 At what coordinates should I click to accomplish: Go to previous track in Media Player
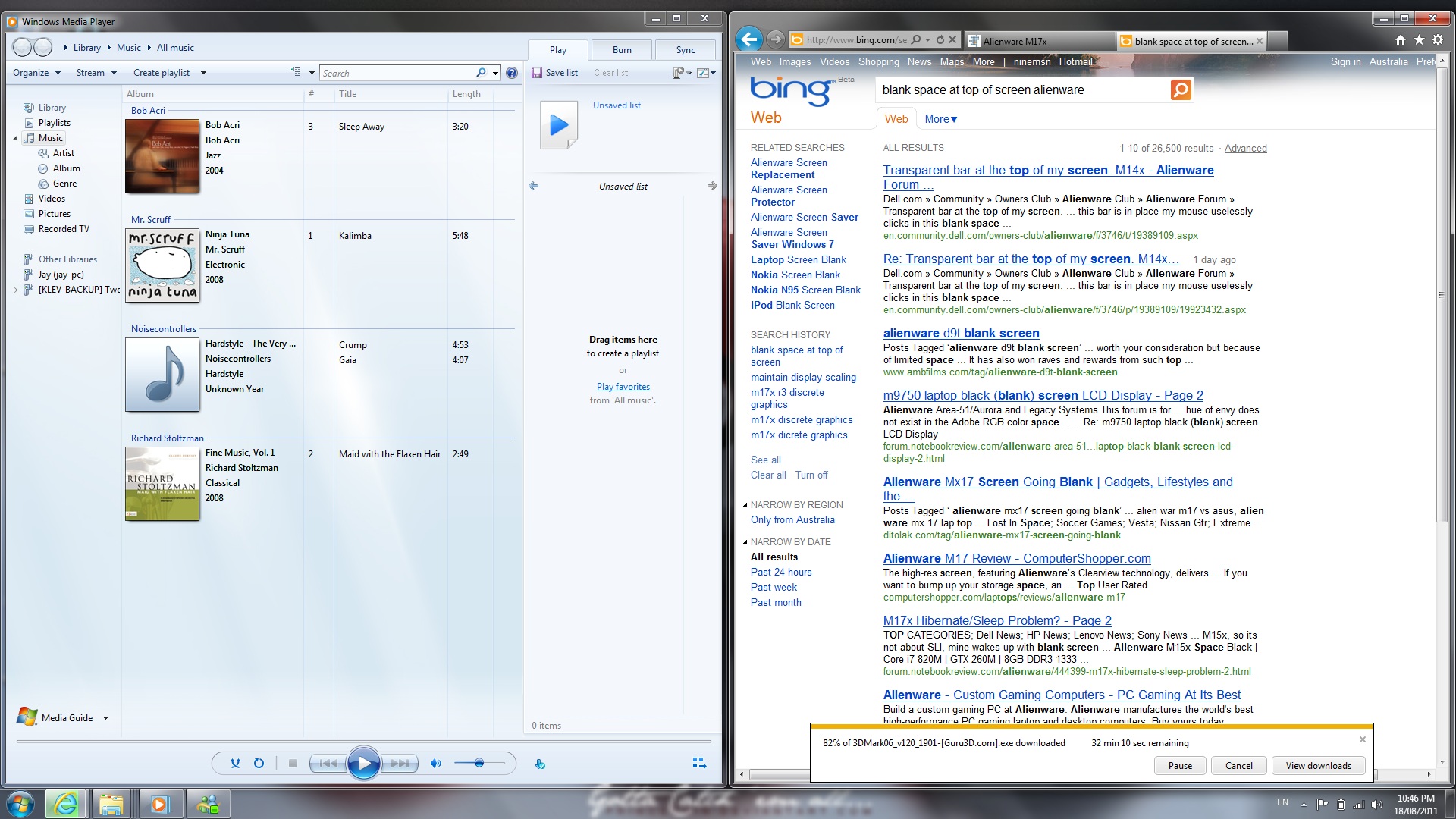pyautogui.click(x=328, y=764)
